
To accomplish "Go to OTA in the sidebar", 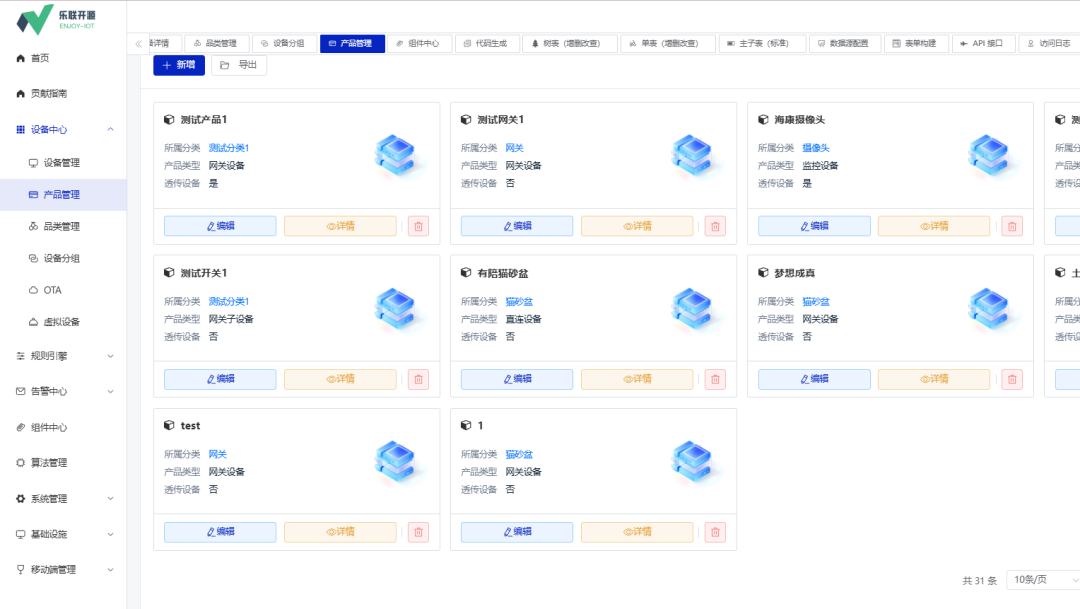I will [x=52, y=290].
